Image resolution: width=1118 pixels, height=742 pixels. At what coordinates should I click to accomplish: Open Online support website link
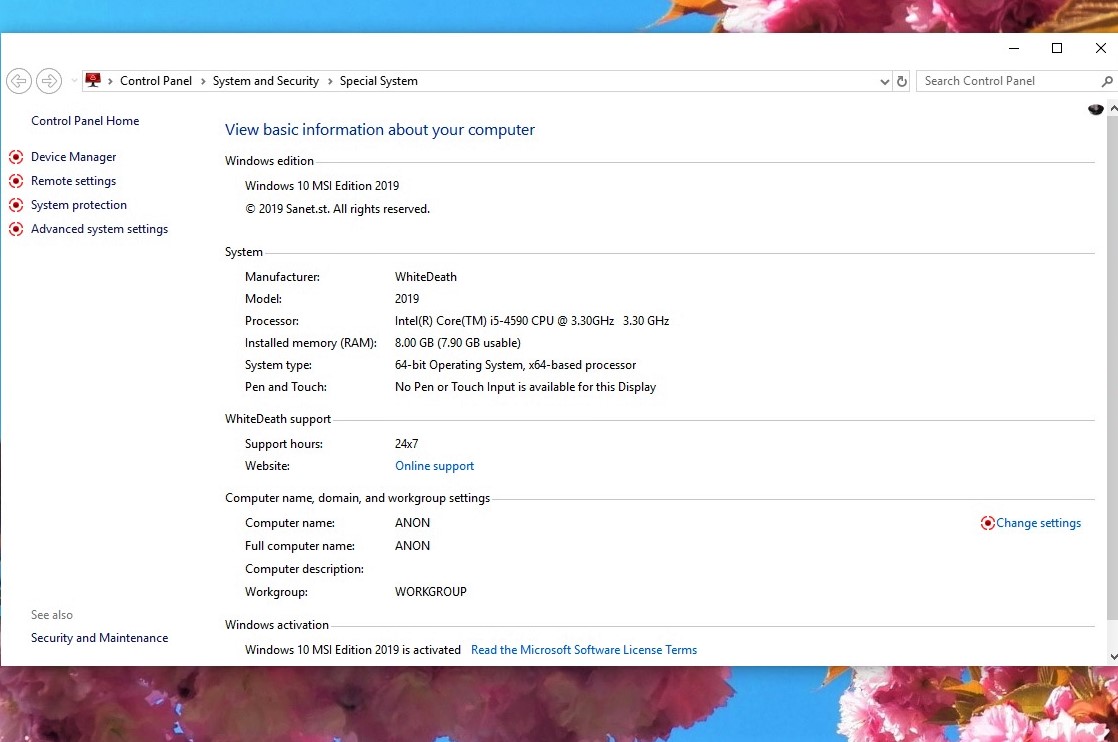coord(434,465)
